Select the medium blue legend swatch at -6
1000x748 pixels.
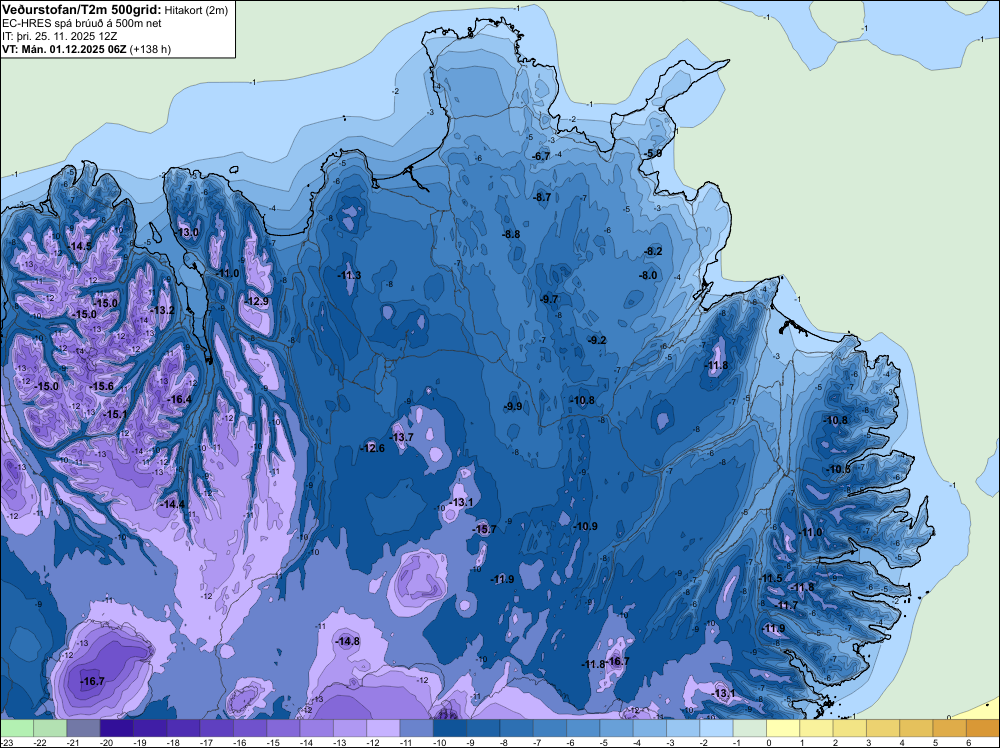click(x=583, y=728)
